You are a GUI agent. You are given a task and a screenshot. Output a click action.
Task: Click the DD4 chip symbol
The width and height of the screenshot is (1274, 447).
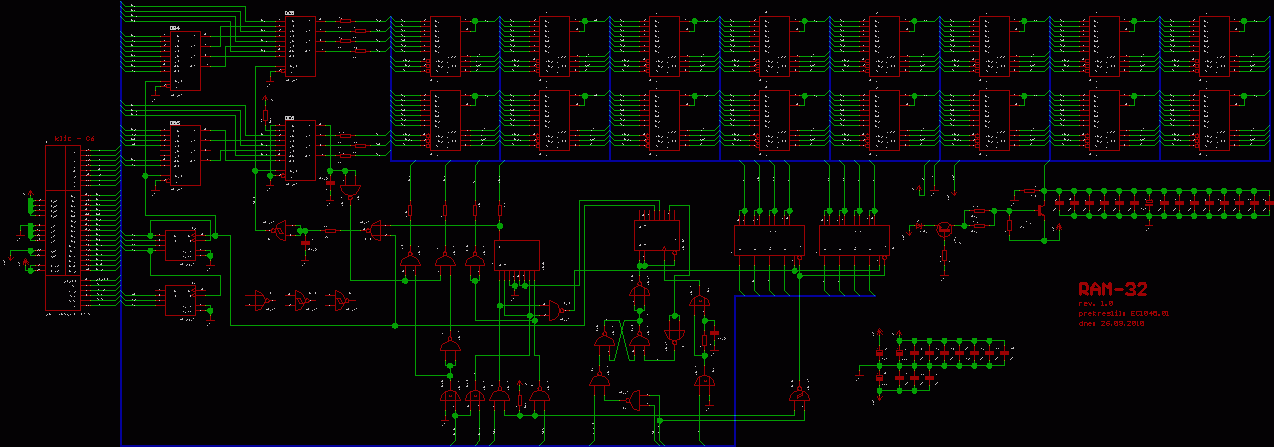tap(185, 60)
